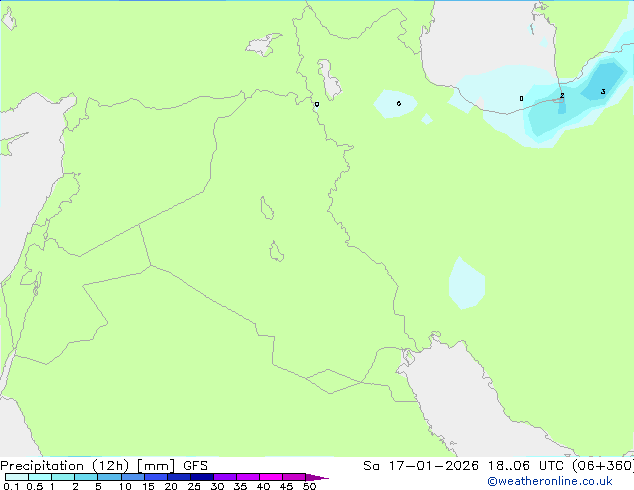The height and width of the screenshot is (490, 634).
Task: Click the '3' precipitation value on the map
Action: 603,92
